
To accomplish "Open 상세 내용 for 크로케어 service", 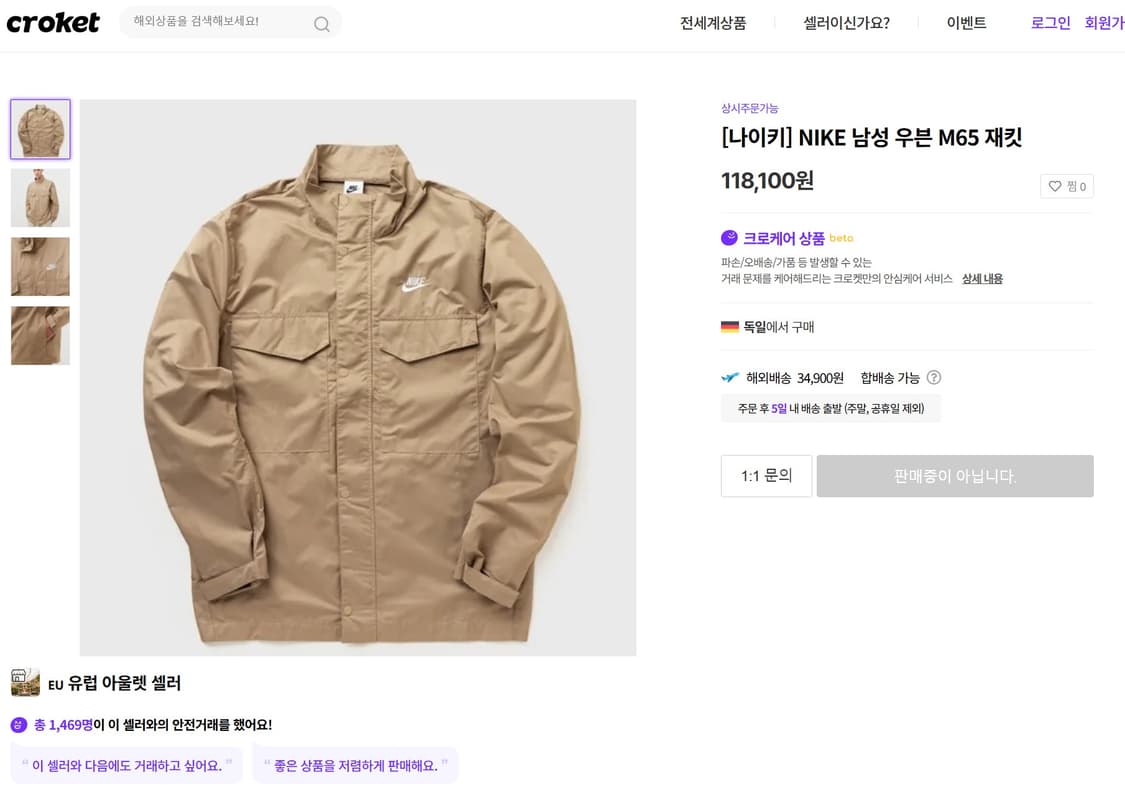I will [981, 278].
